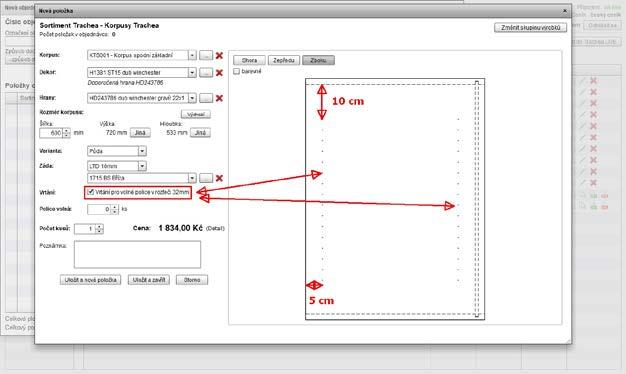Screen dimensions: 626x374
Task: Clear the Dekor selection with red X
Action: tap(219, 73)
